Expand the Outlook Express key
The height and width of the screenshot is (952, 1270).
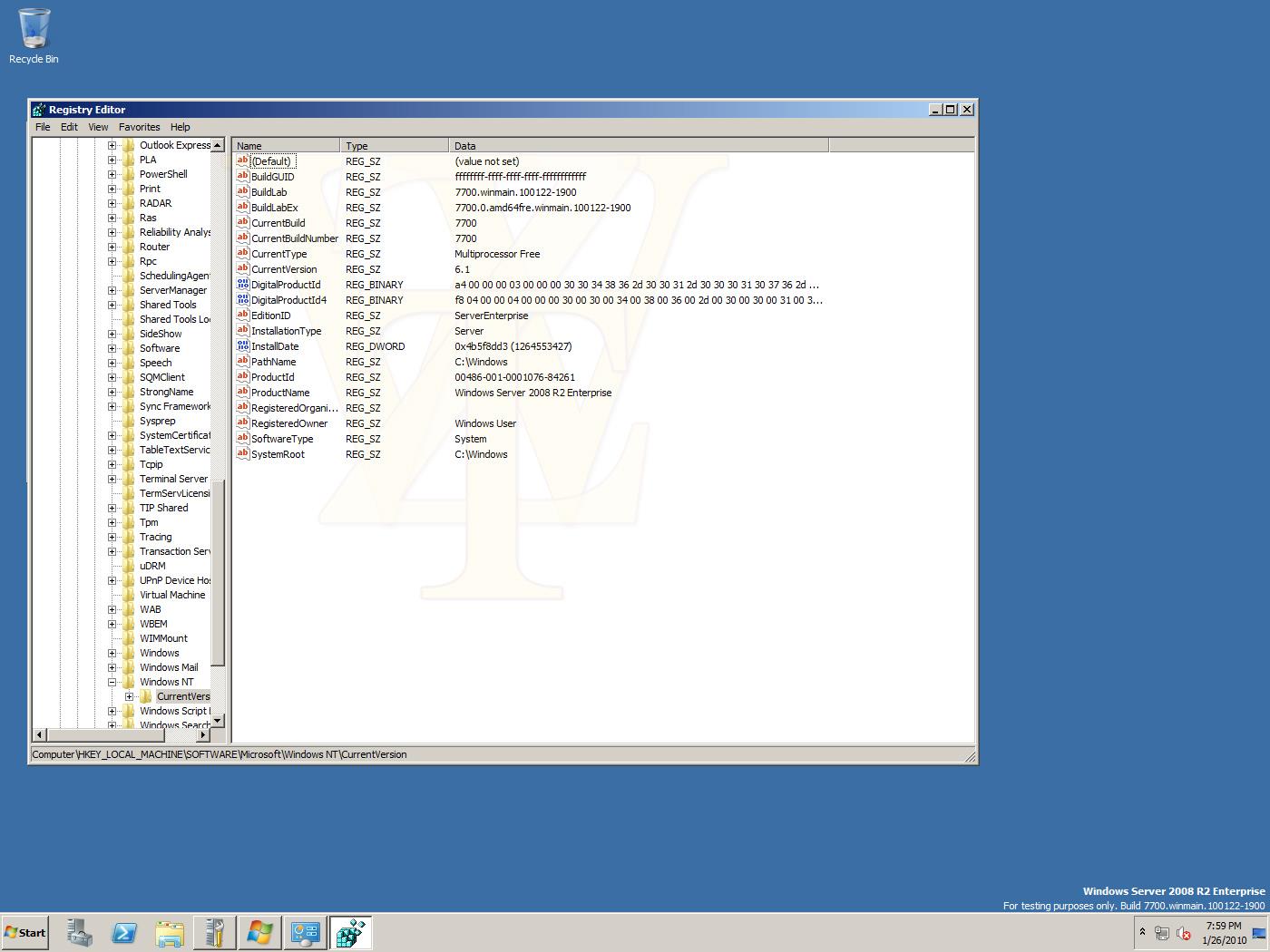(112, 145)
